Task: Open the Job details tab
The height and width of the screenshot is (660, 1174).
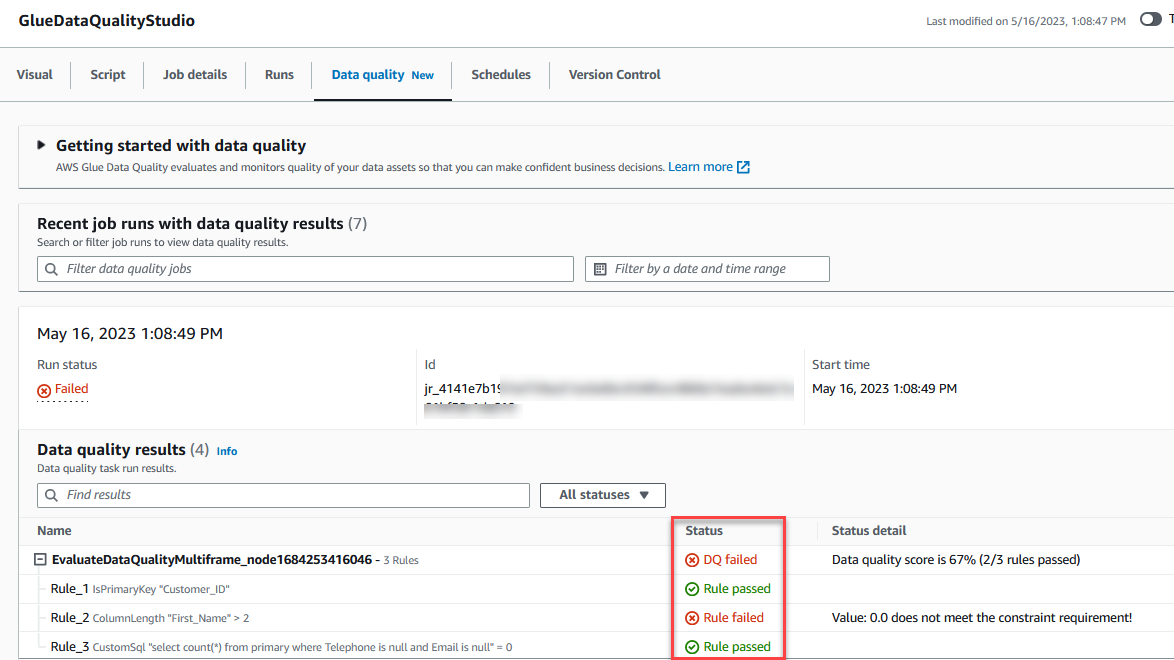Action: pos(195,75)
